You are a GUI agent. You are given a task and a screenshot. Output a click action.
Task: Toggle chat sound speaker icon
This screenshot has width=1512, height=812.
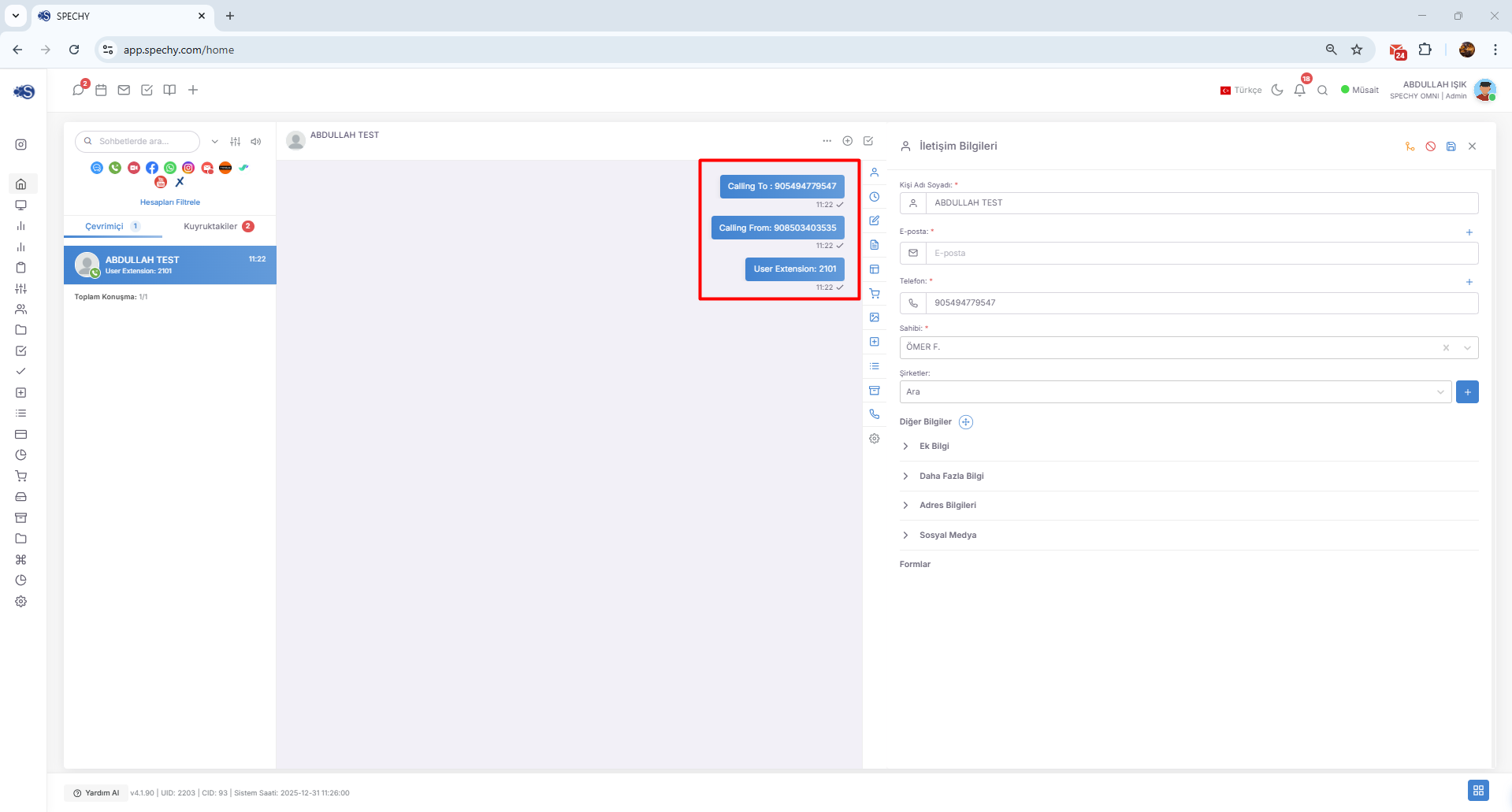point(256,142)
